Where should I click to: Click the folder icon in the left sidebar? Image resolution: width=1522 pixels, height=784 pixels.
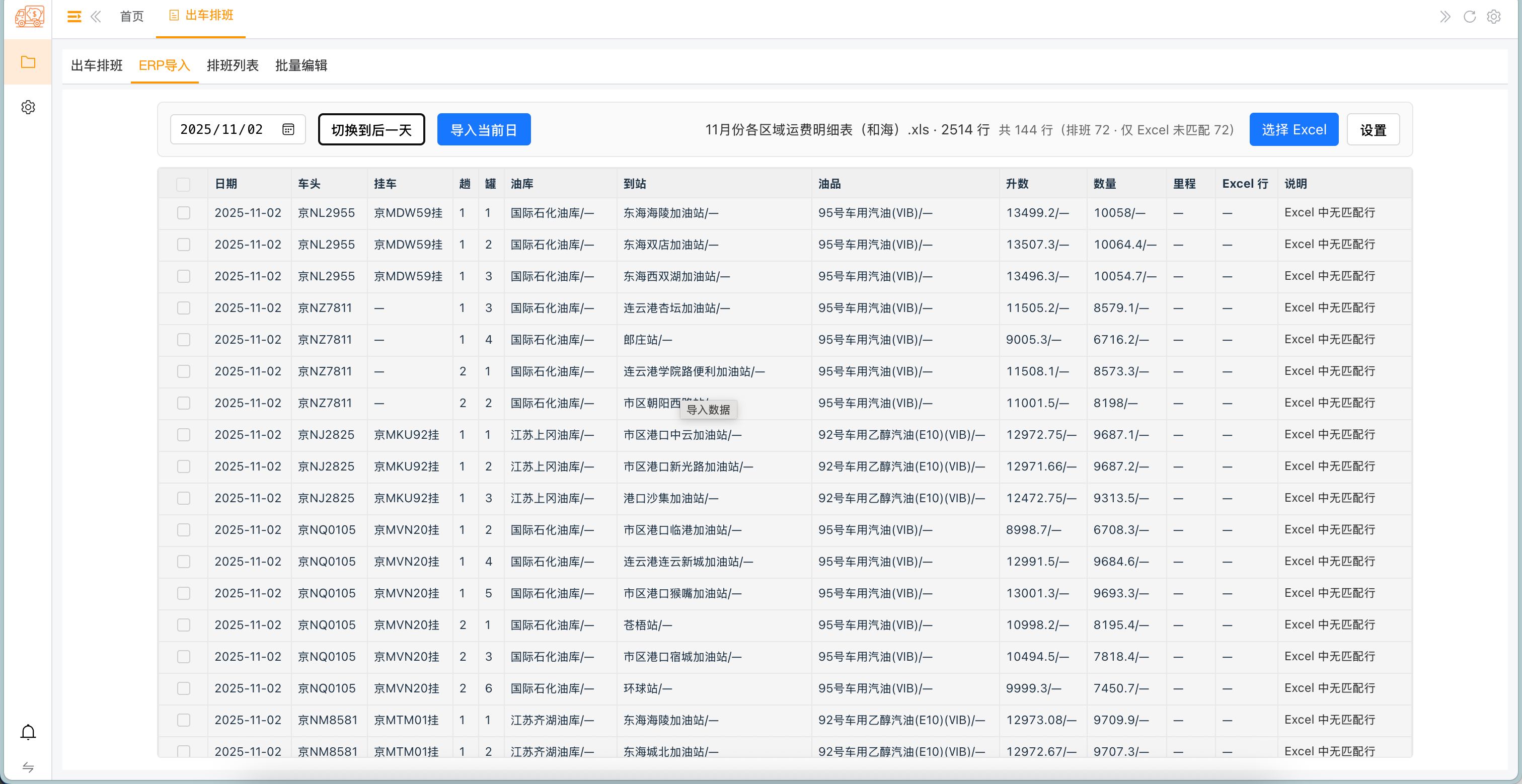tap(28, 61)
